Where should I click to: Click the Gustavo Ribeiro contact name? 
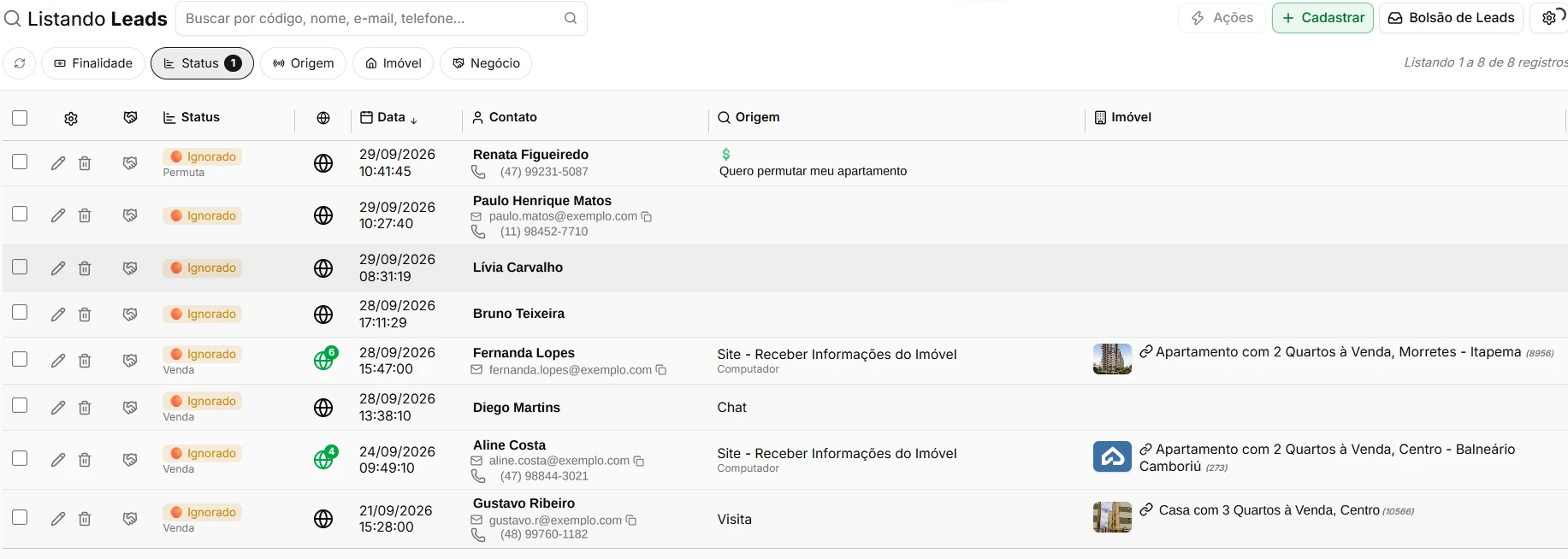click(524, 503)
